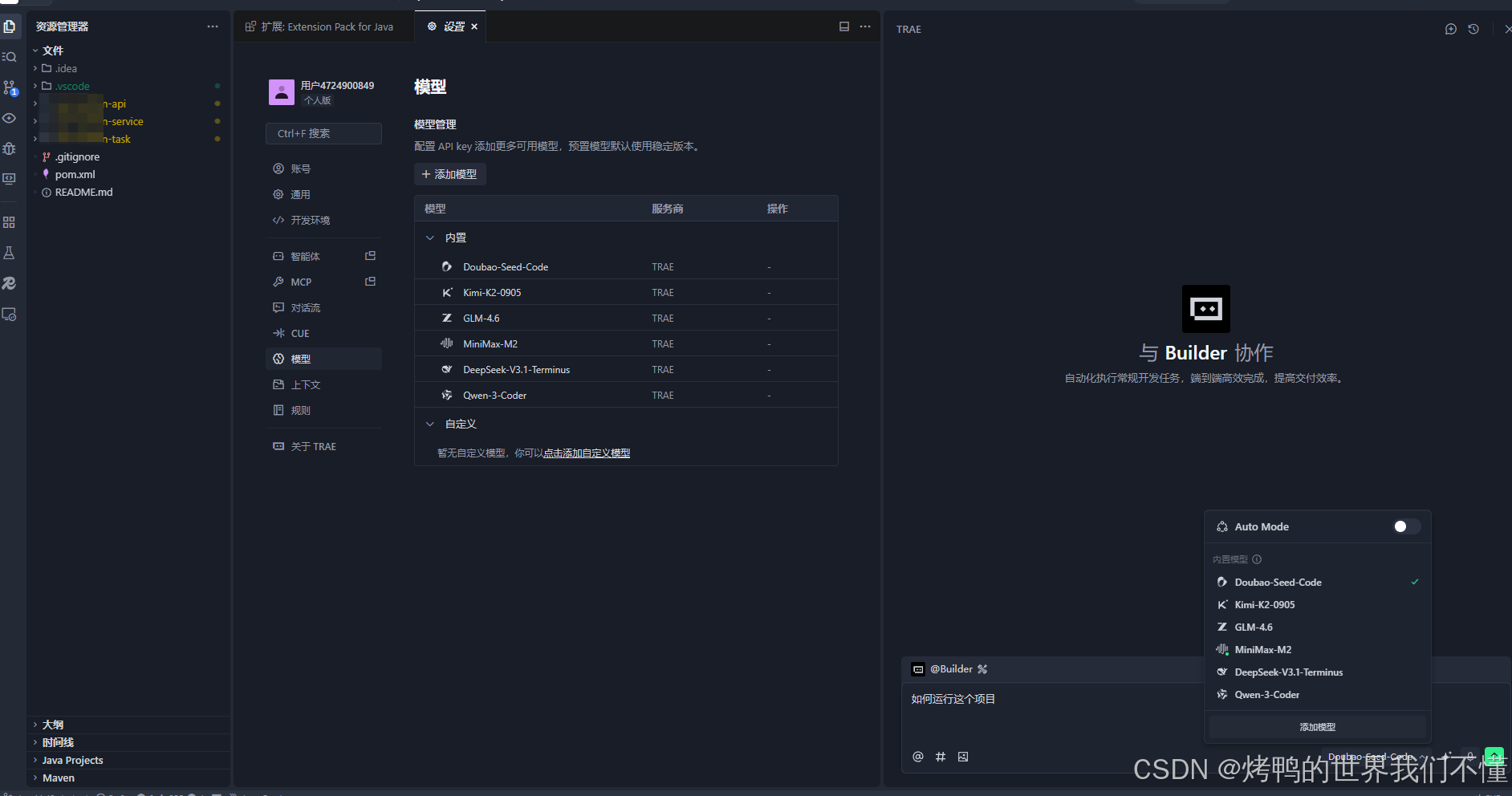Click the DeepSeek-V3.1-Terminus icon in table
The width and height of the screenshot is (1512, 796).
(x=447, y=369)
